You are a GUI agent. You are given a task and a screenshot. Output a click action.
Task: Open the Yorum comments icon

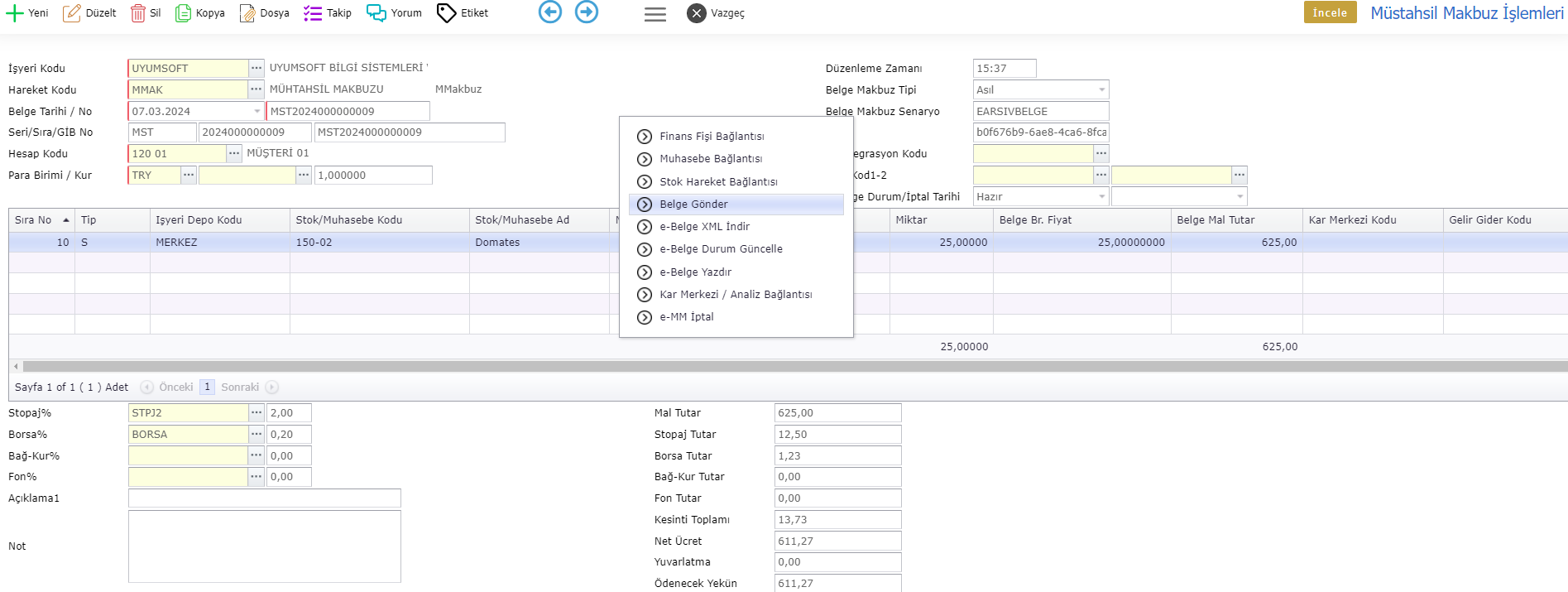[x=376, y=13]
